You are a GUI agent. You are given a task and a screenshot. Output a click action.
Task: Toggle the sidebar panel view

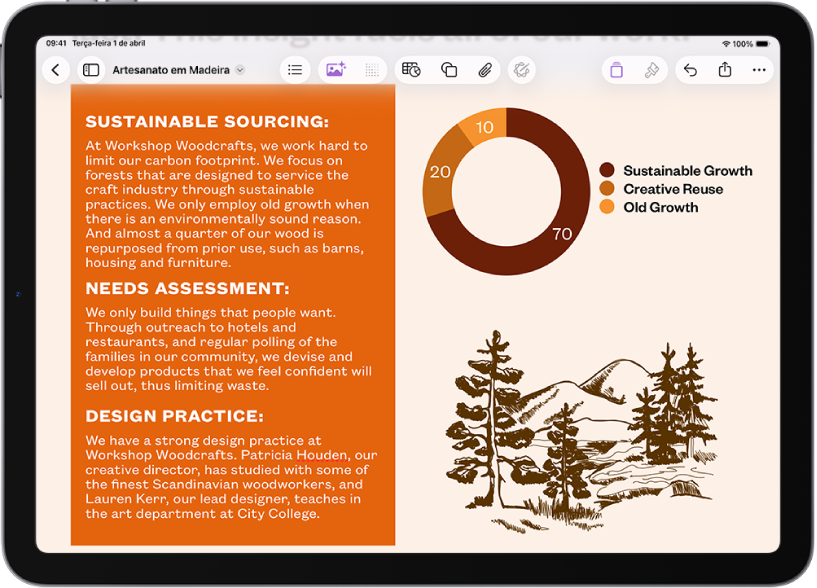[x=91, y=70]
